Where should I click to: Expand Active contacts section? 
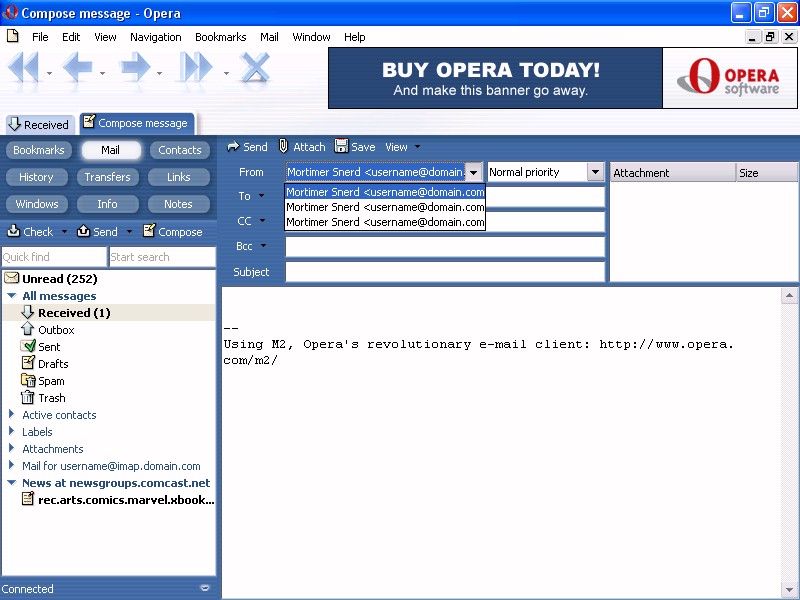[11, 414]
